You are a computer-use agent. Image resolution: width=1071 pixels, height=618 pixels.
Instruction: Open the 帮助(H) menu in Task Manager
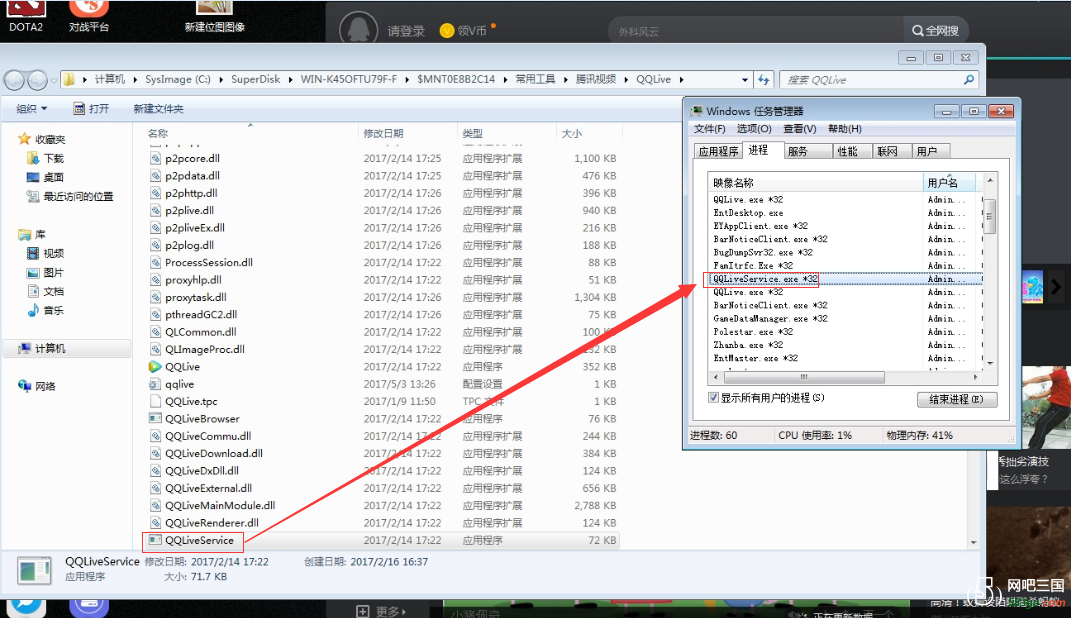point(845,129)
